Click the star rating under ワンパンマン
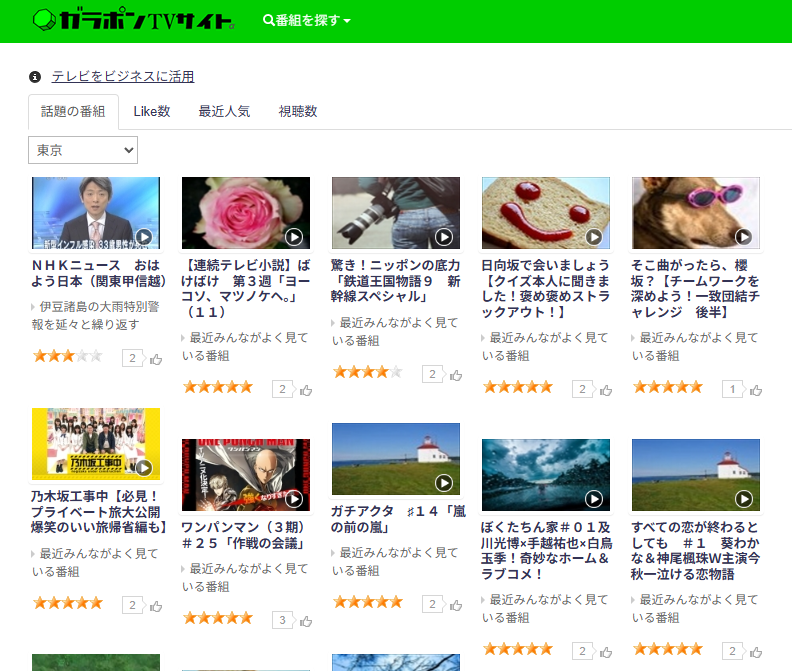Viewport: 792px width, 671px height. point(218,618)
